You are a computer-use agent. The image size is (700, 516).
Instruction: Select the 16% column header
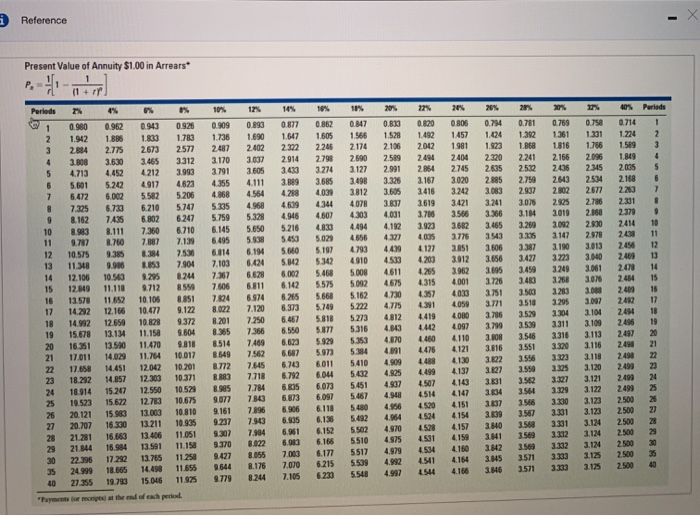coord(323,109)
